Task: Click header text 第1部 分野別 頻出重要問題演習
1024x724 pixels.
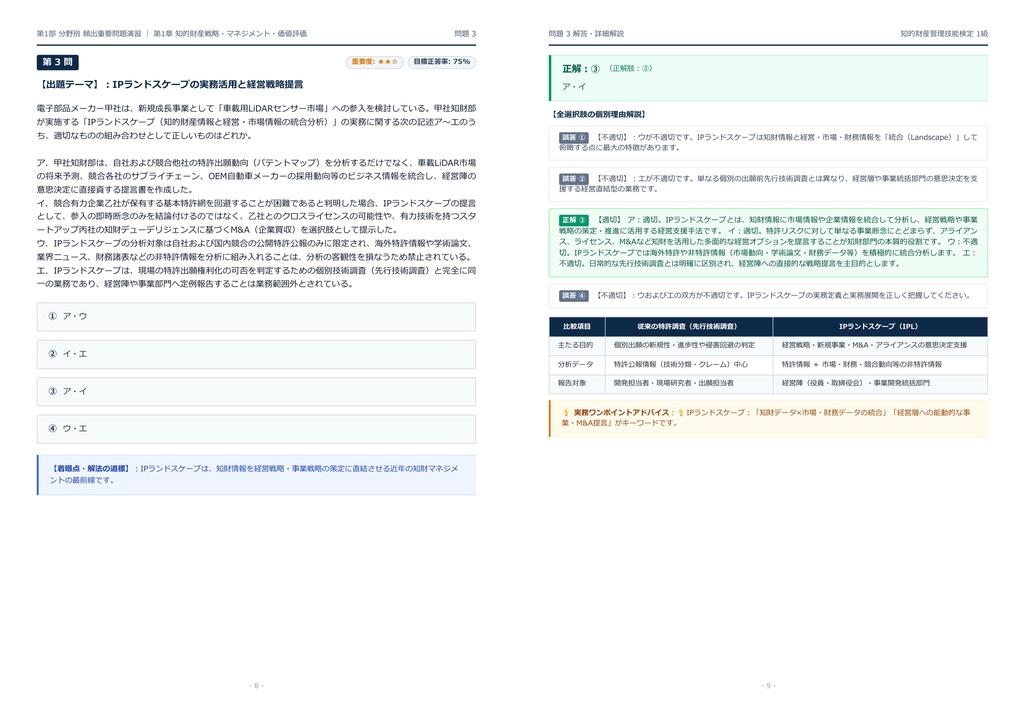Action: tap(89, 33)
